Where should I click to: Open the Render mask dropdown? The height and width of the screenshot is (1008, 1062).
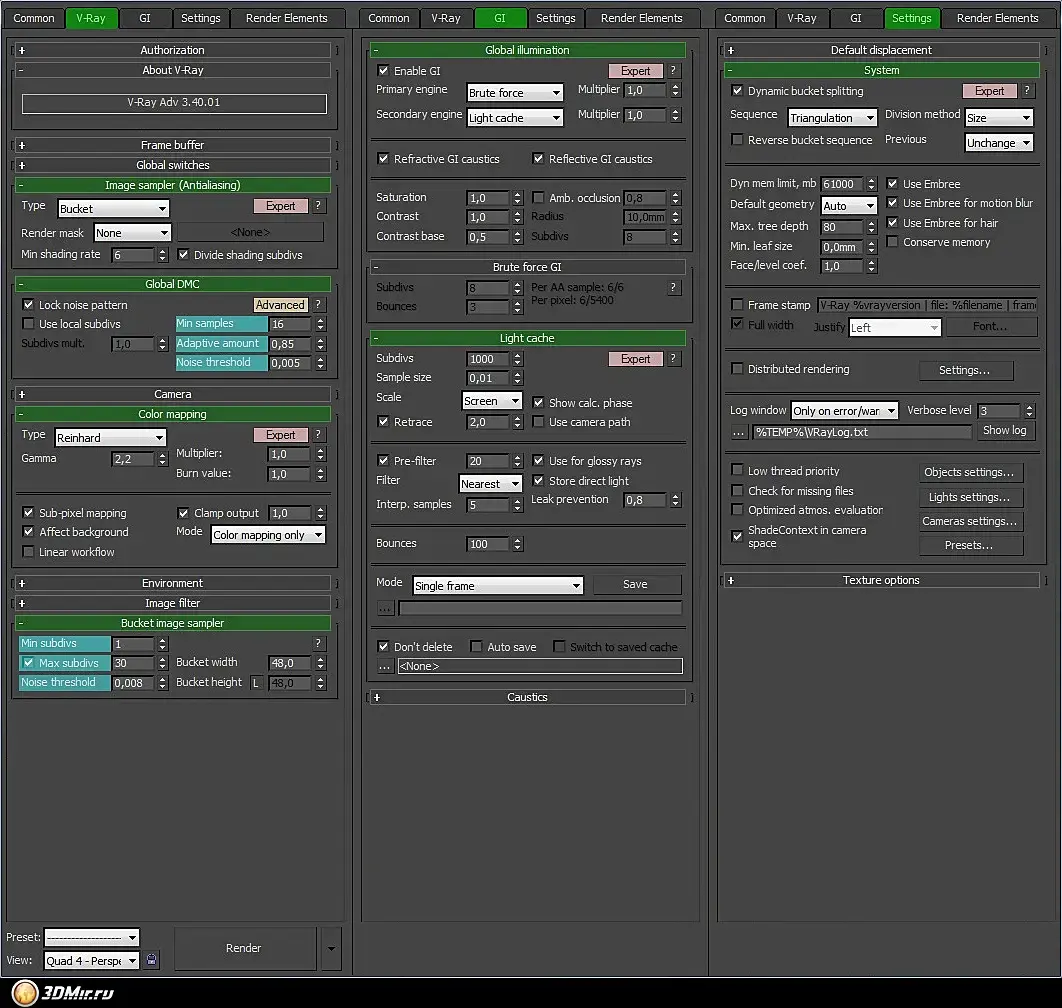pos(132,233)
